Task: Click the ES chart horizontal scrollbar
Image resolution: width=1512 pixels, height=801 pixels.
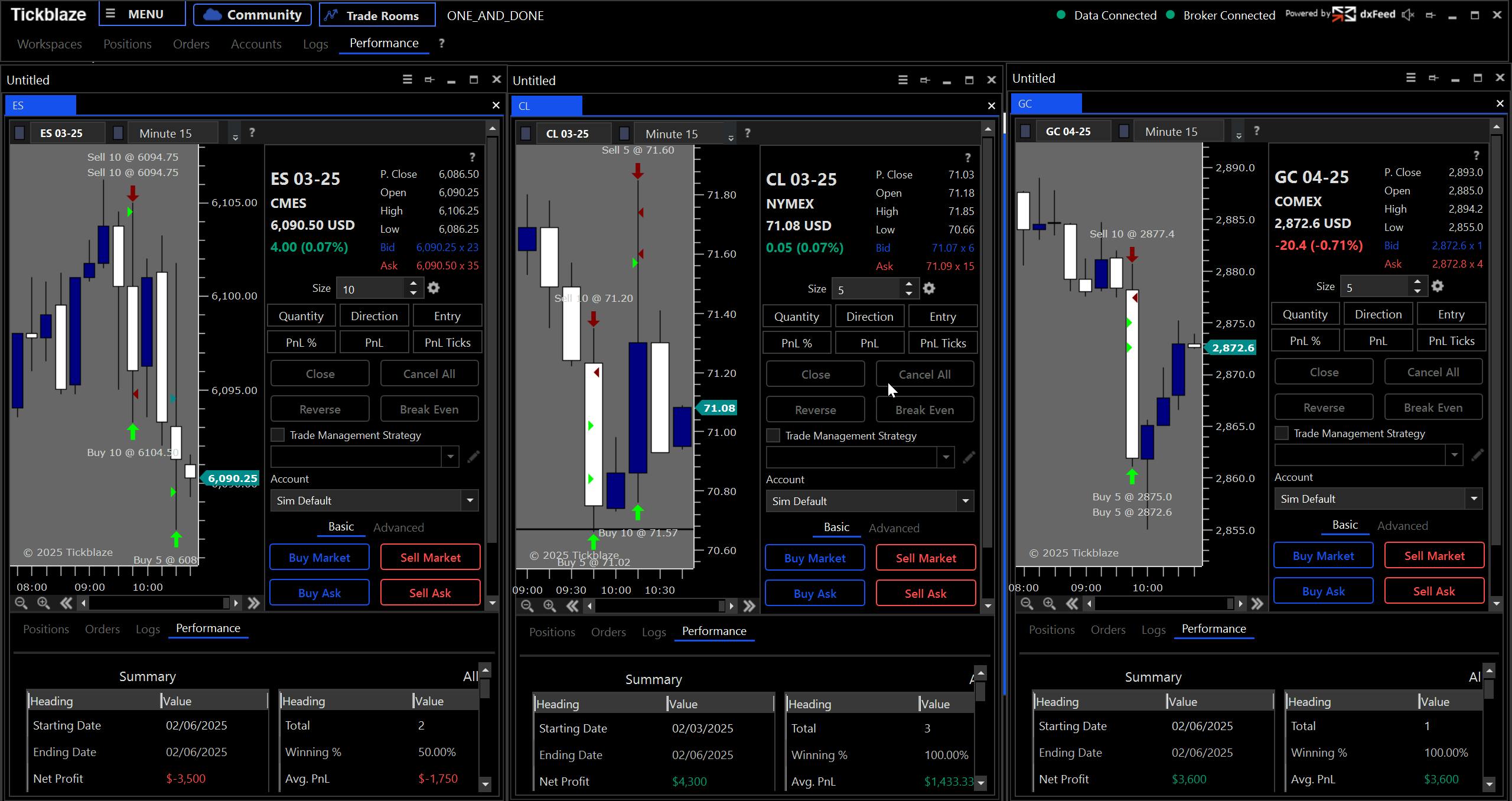Action: tap(159, 603)
